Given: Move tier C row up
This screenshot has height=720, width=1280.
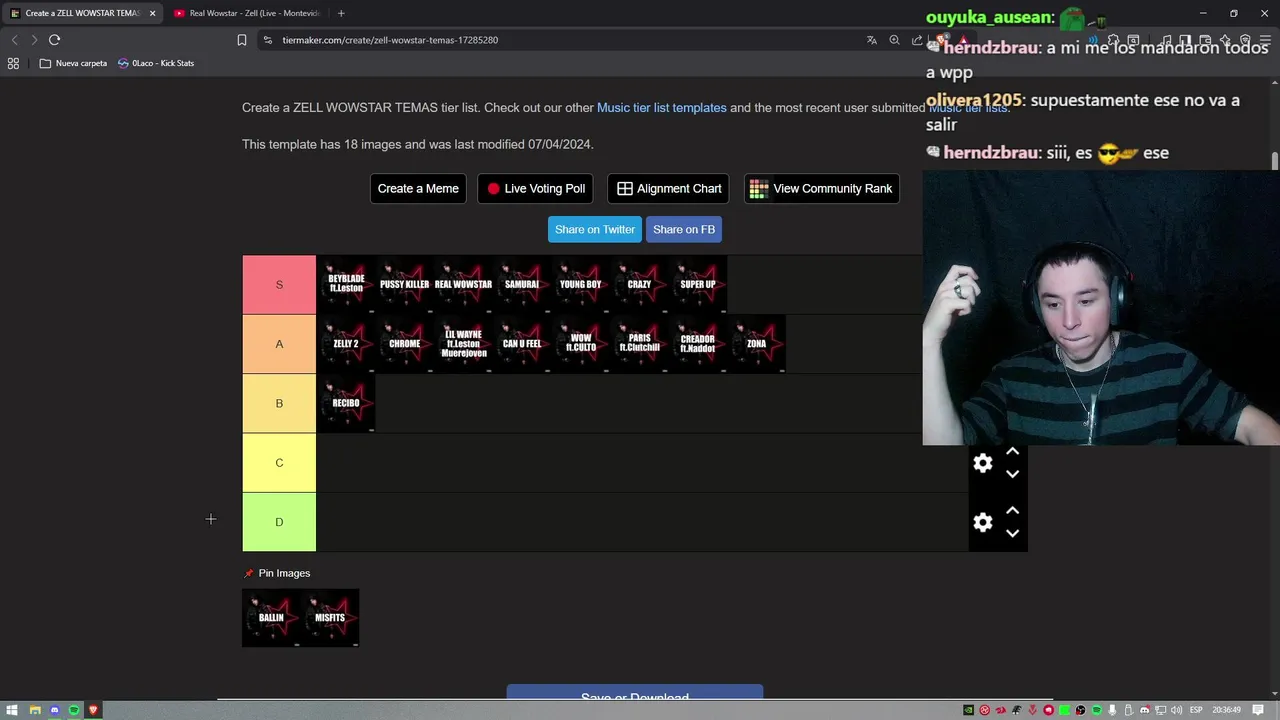Looking at the screenshot, I should (1012, 452).
